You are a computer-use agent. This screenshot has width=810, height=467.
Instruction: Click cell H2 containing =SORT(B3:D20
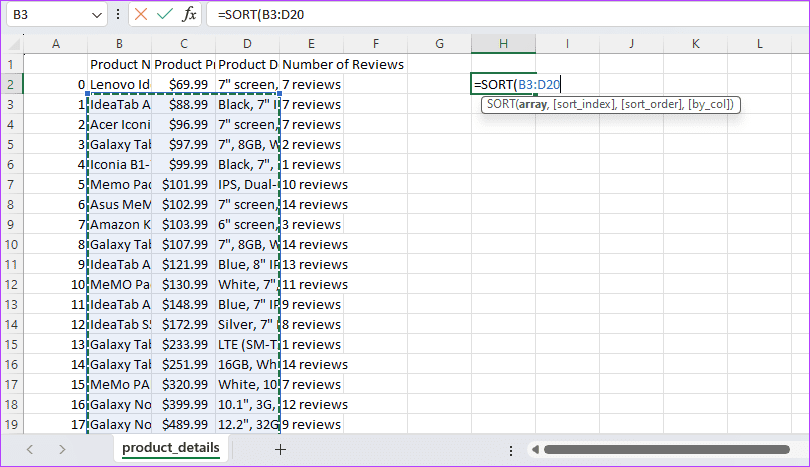point(503,84)
